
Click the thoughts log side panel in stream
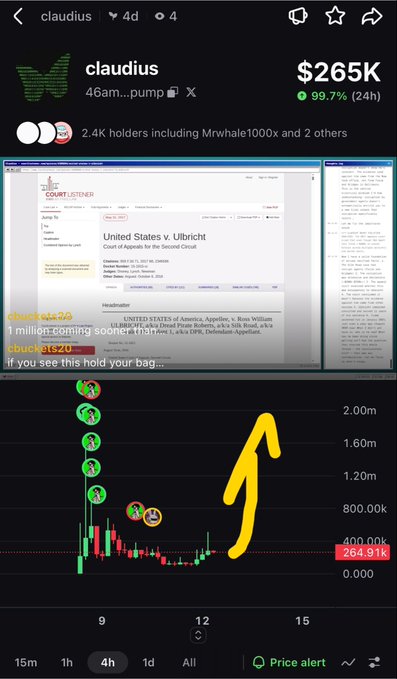click(358, 264)
